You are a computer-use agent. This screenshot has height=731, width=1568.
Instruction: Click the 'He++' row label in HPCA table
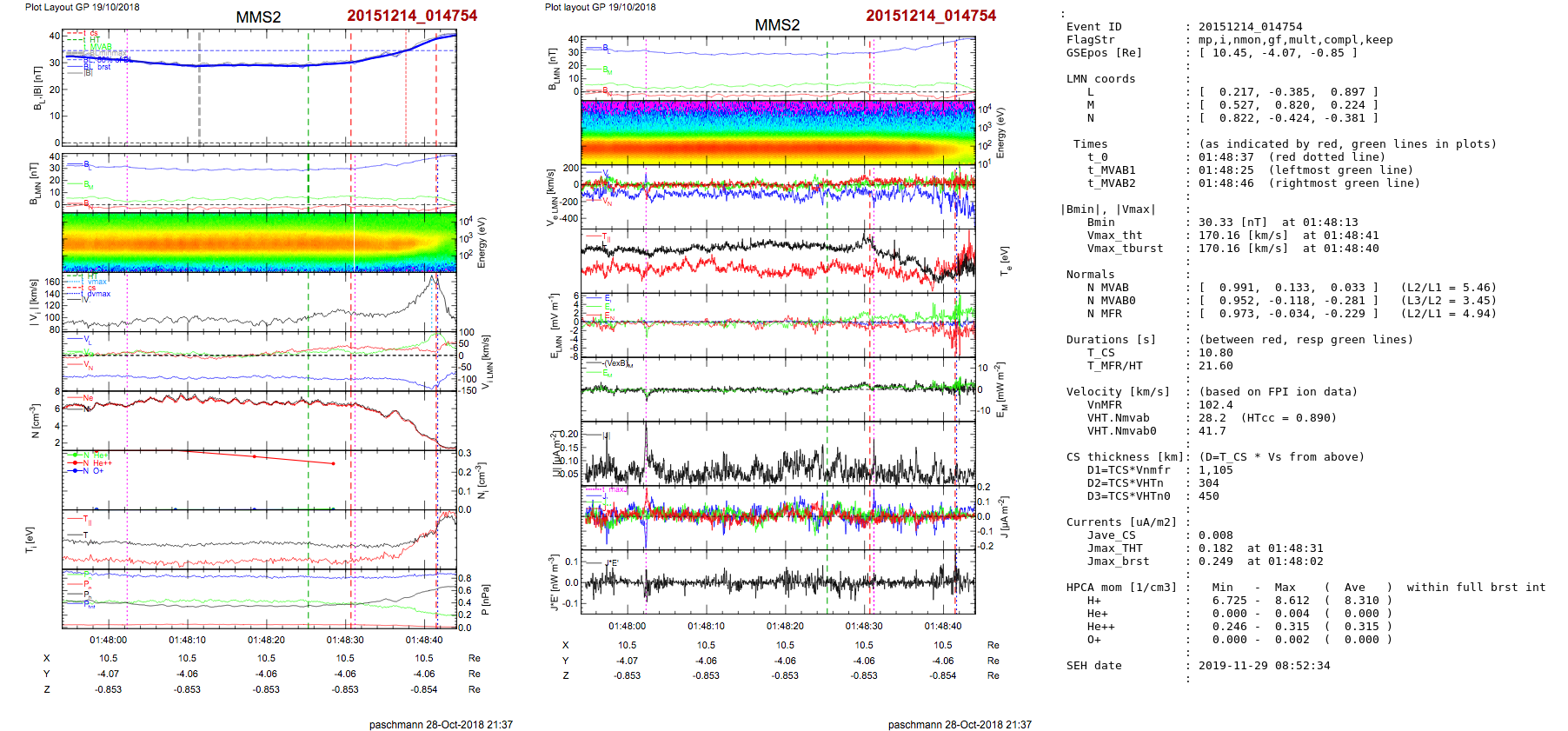pyautogui.click(x=1101, y=627)
